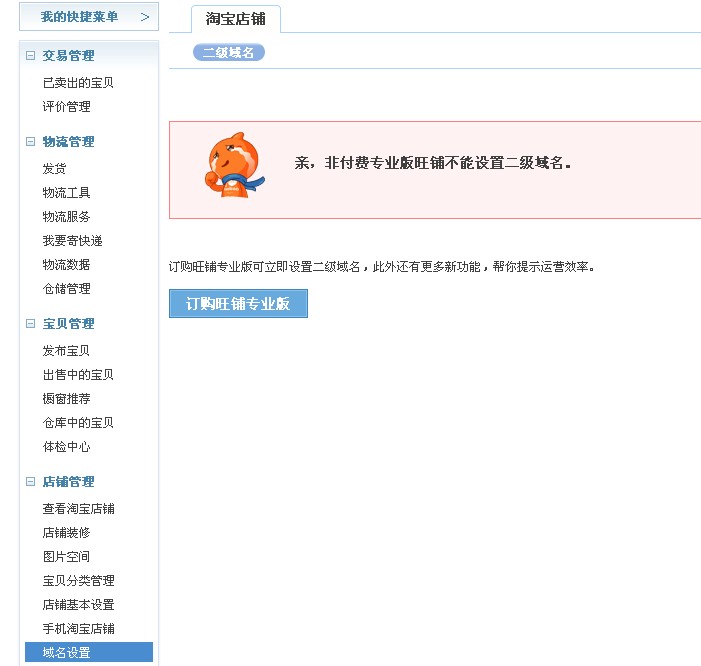This screenshot has height=666, width=701.
Task: Open 店铺装修
Action: pyautogui.click(x=66, y=533)
